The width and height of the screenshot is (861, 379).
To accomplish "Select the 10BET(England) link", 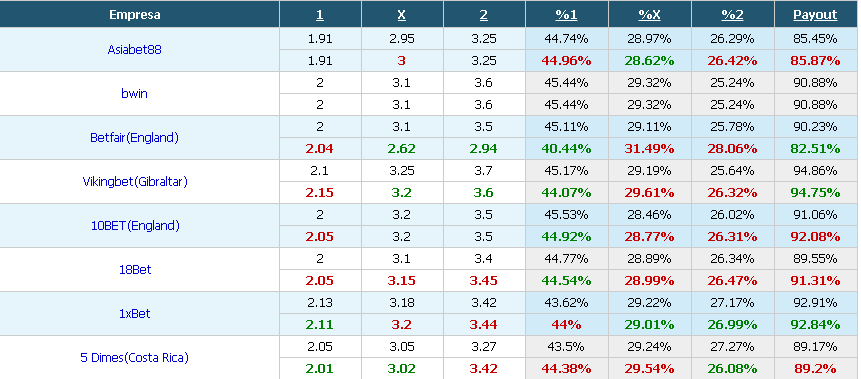I will pyautogui.click(x=135, y=226).
